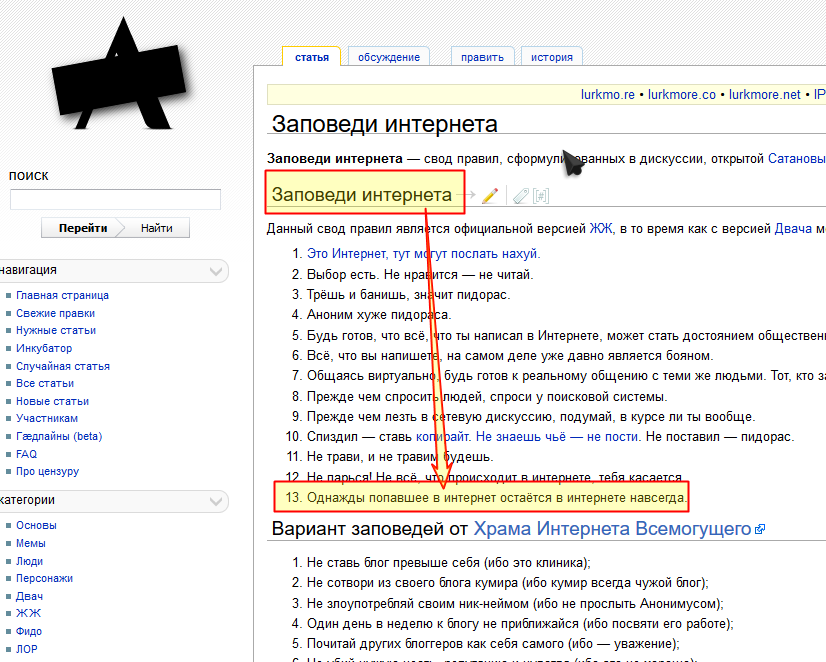The width and height of the screenshot is (826, 662).
Task: Click the Найти search button
Action: tap(156, 228)
